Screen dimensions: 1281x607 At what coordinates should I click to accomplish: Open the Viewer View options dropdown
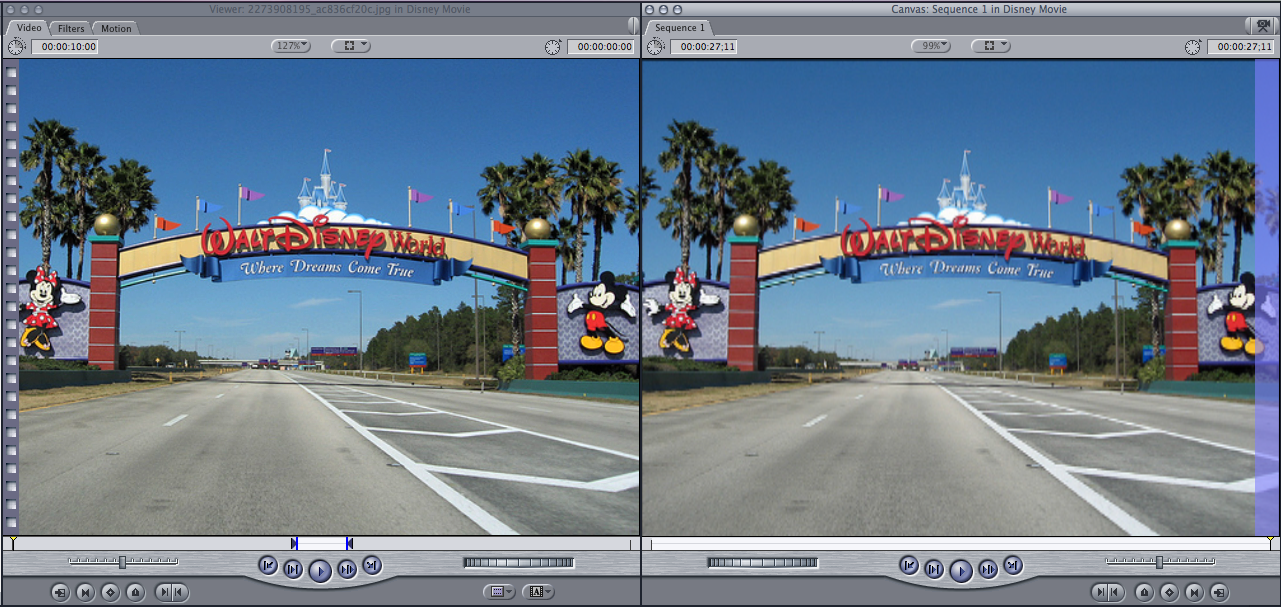point(351,46)
